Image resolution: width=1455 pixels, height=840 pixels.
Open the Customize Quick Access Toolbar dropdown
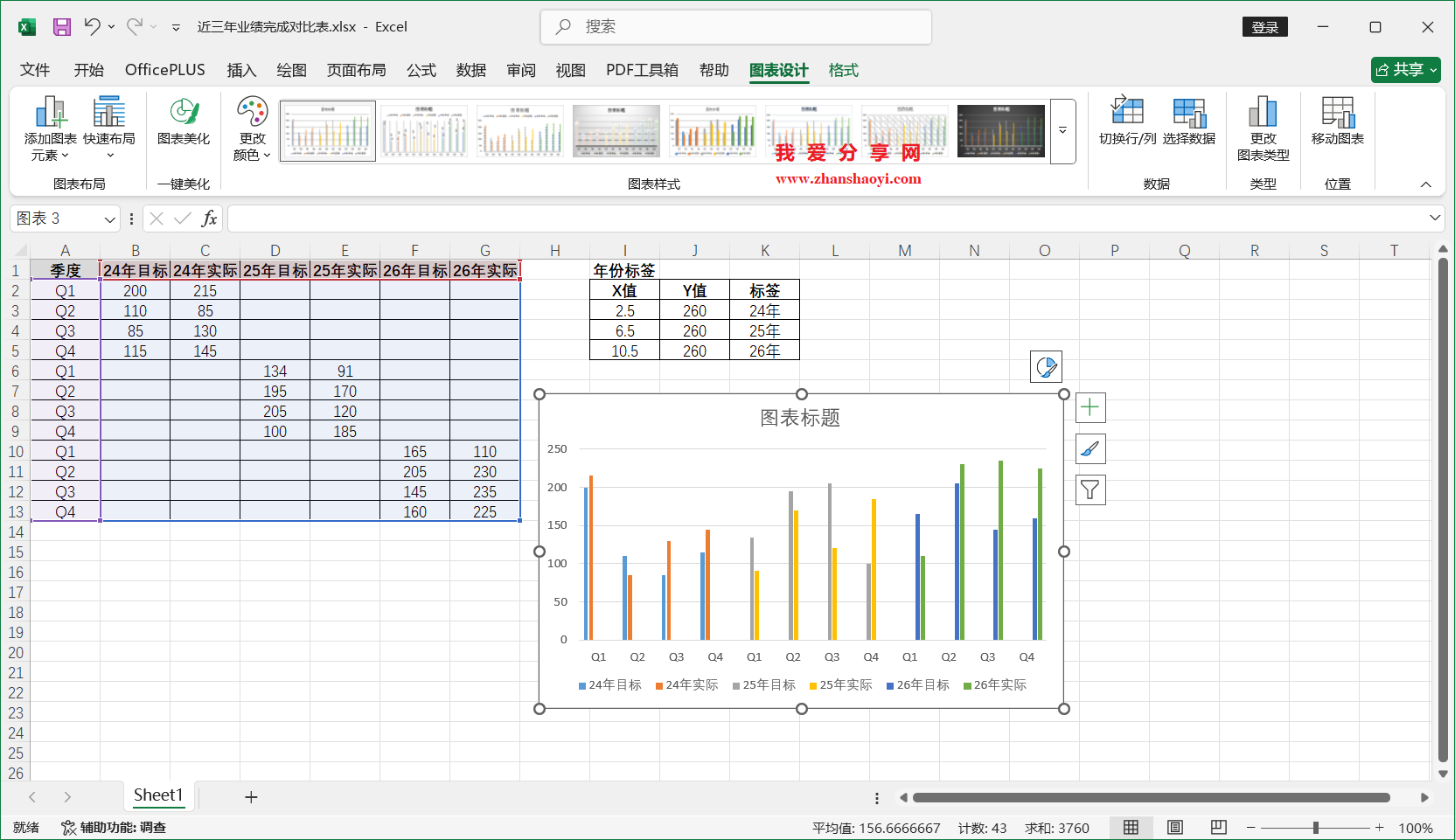176,27
